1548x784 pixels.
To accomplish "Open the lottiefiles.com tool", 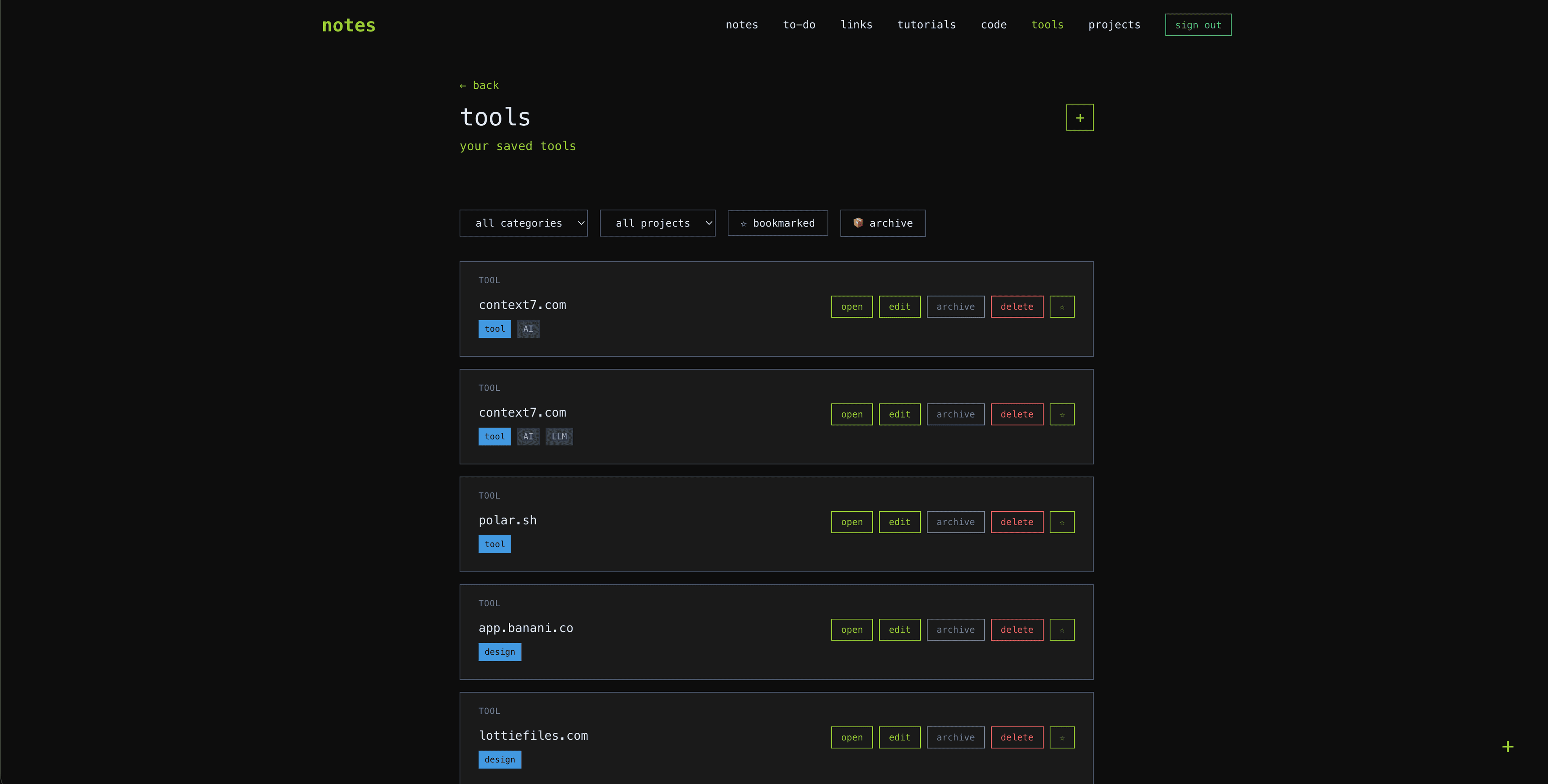I will point(851,737).
